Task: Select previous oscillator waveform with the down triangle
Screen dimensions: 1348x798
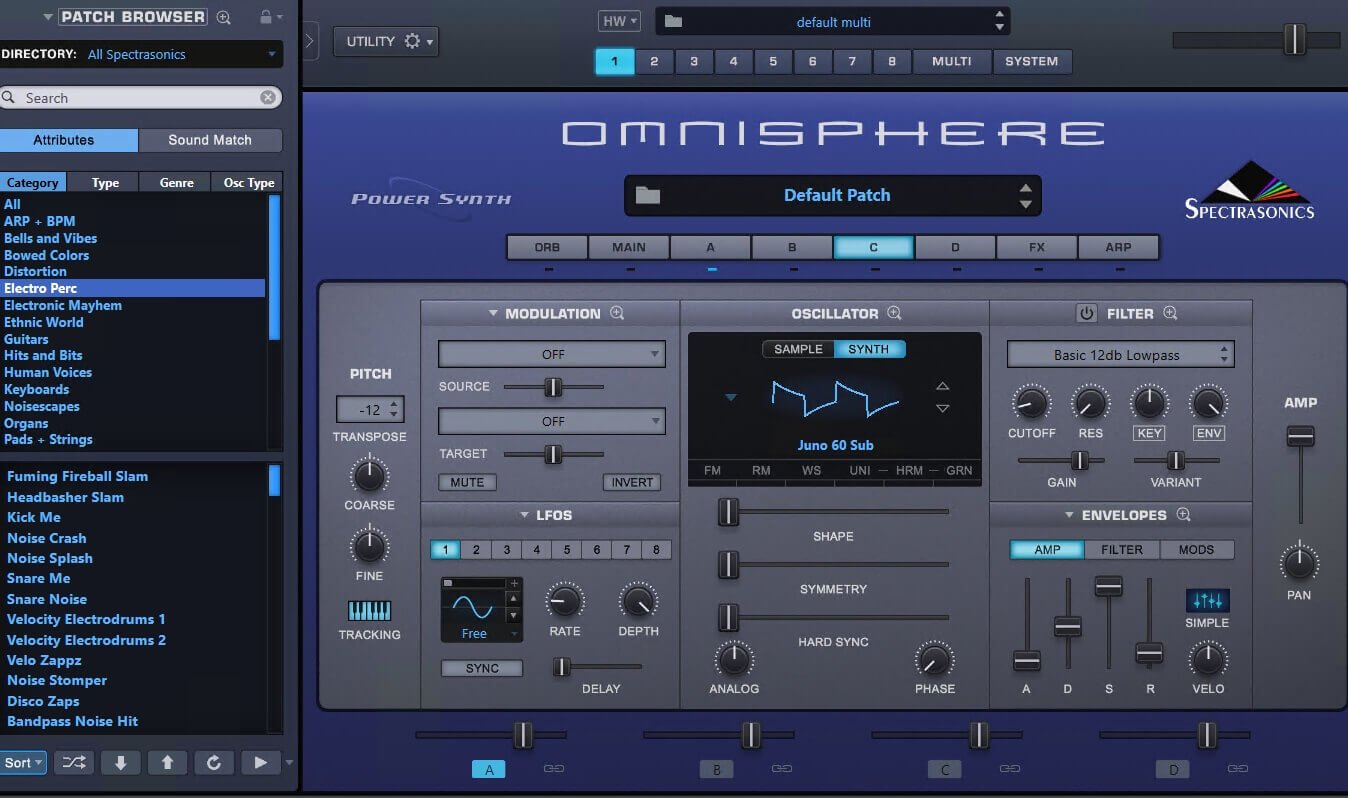Action: [x=942, y=408]
